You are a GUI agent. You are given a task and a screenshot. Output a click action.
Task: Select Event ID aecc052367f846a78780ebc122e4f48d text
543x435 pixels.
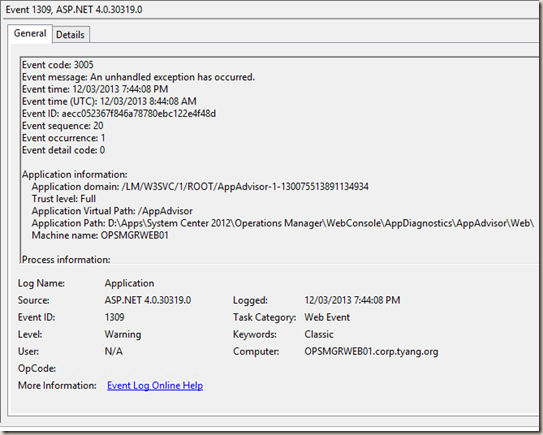[119, 113]
